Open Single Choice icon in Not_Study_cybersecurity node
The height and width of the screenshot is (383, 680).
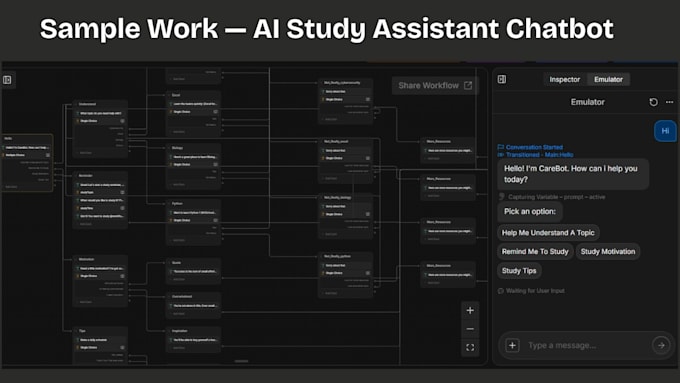tap(368, 99)
